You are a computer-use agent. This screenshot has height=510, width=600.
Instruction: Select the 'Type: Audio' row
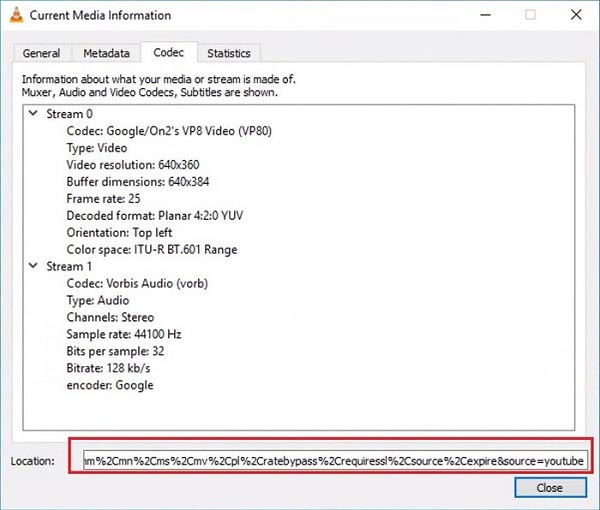[98, 300]
